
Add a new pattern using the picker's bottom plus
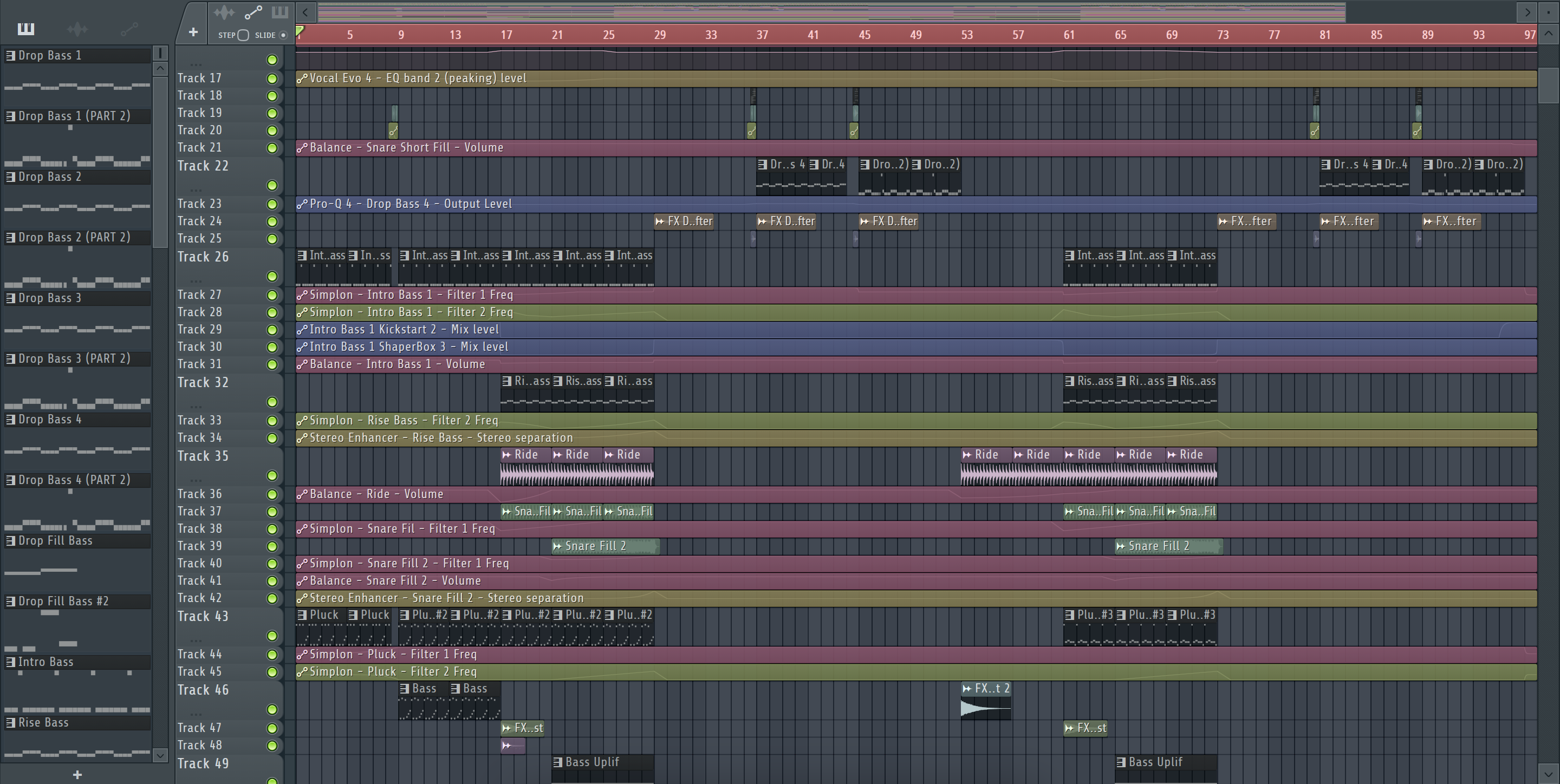tap(77, 774)
